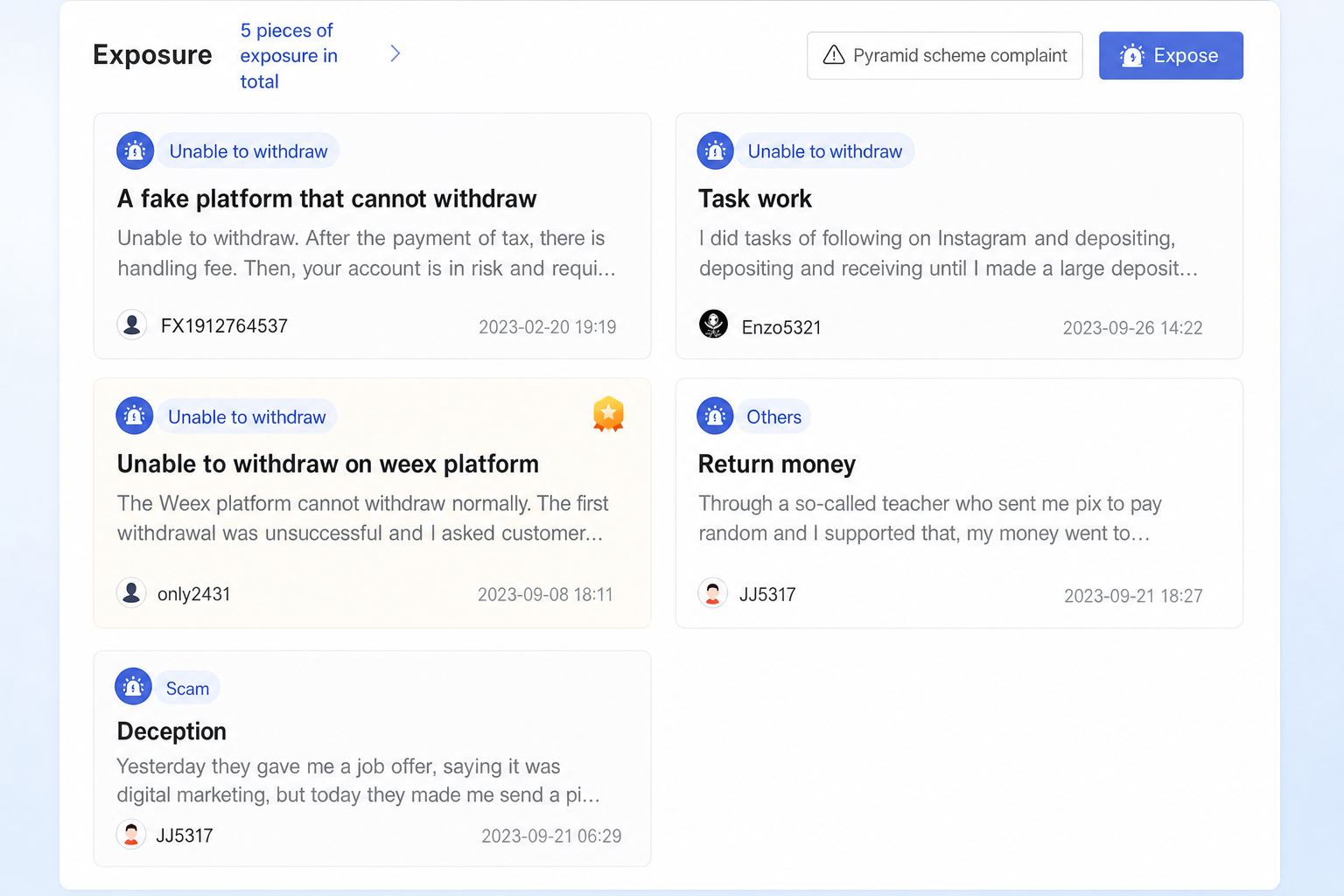Open the 'Deception' exposure title
This screenshot has width=1344, height=896.
pos(171,731)
